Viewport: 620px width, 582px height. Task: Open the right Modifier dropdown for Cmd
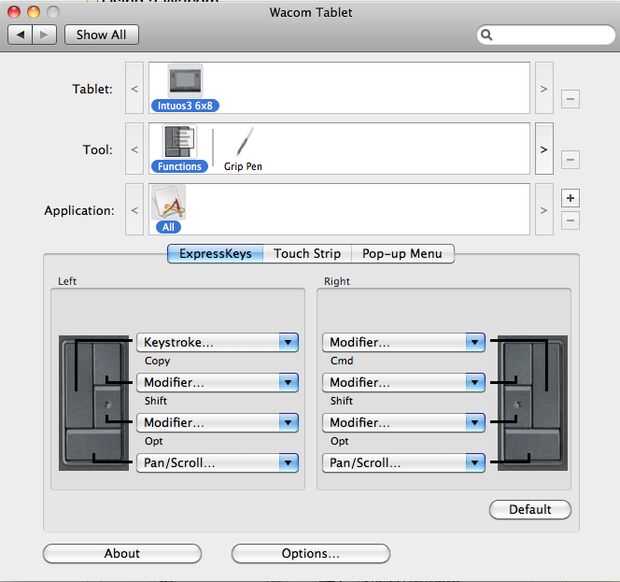tap(404, 342)
